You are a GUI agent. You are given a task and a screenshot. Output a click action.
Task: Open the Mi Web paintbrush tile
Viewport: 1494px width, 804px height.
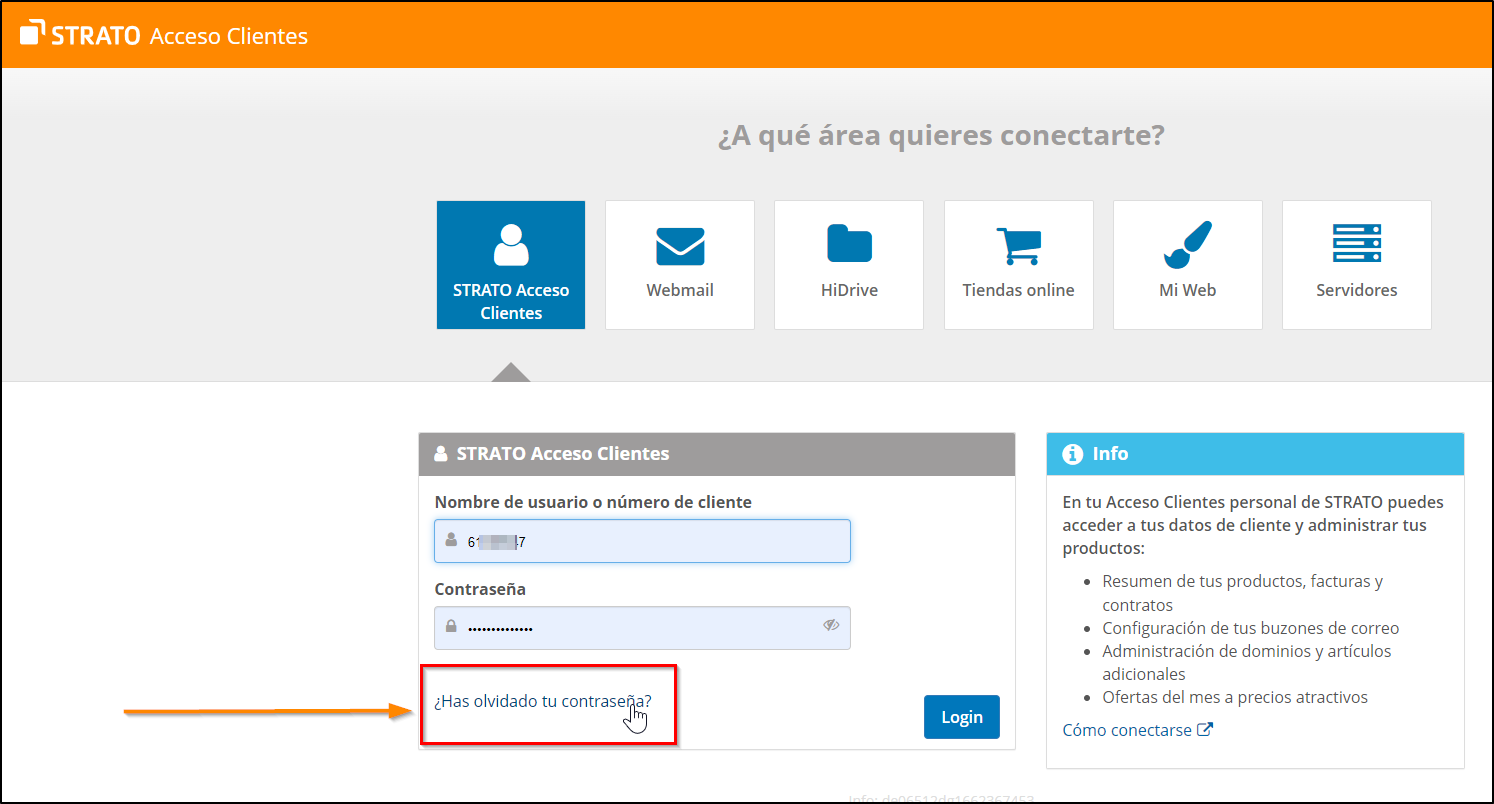coord(1187,265)
